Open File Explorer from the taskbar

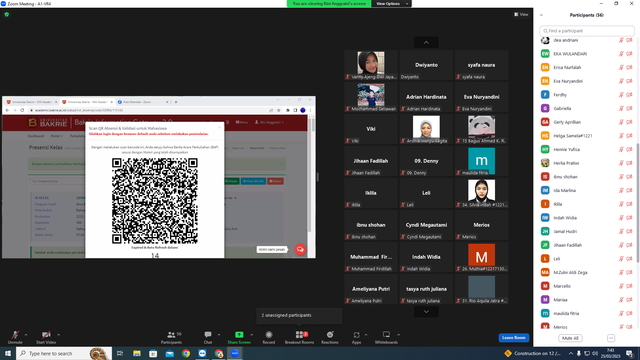137,353
